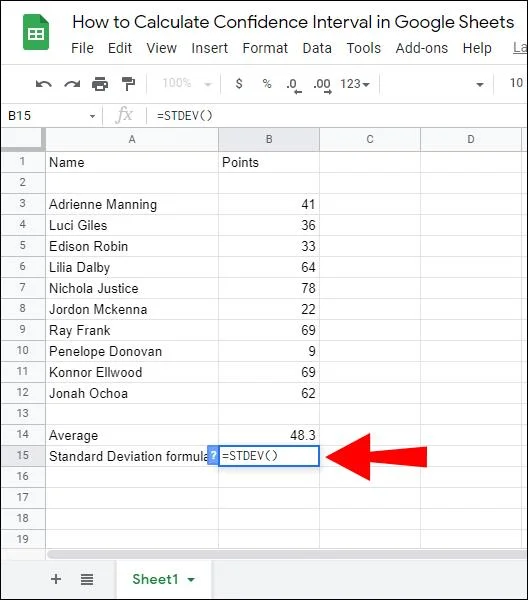Image resolution: width=528 pixels, height=600 pixels.
Task: Open the Data menu
Action: click(317, 48)
